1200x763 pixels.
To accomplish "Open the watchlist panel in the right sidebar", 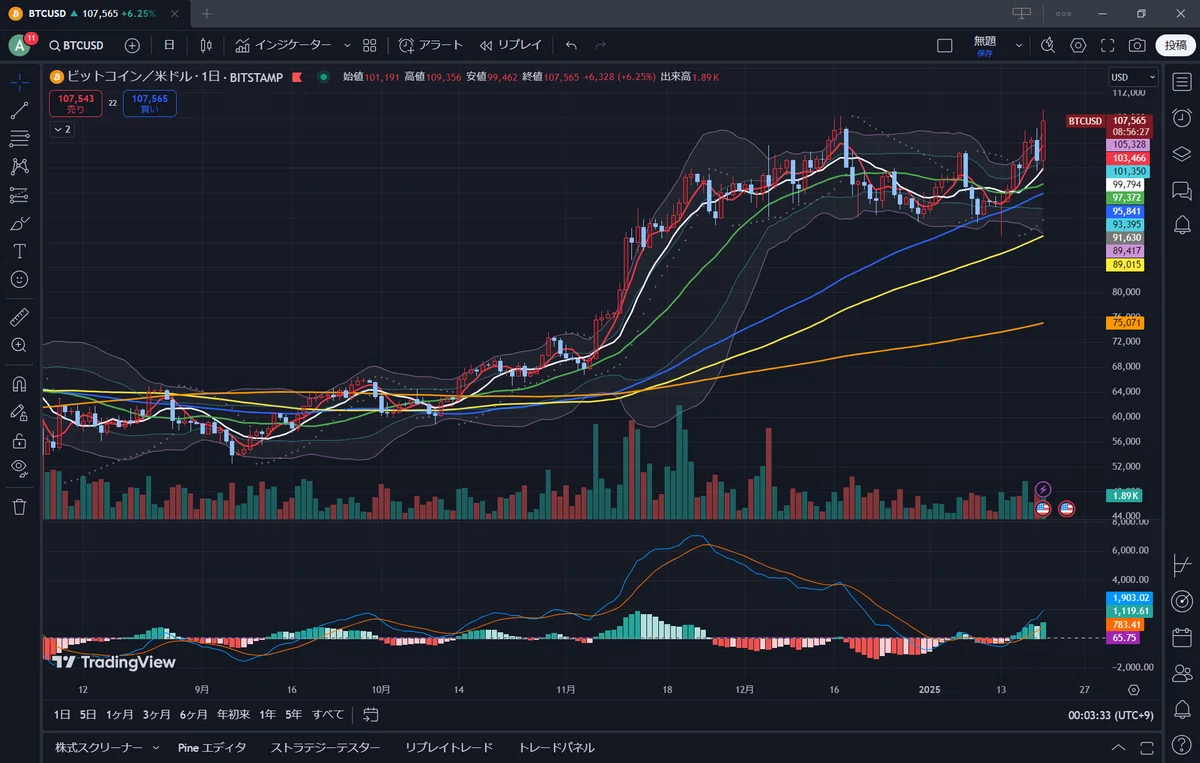I will click(1182, 82).
